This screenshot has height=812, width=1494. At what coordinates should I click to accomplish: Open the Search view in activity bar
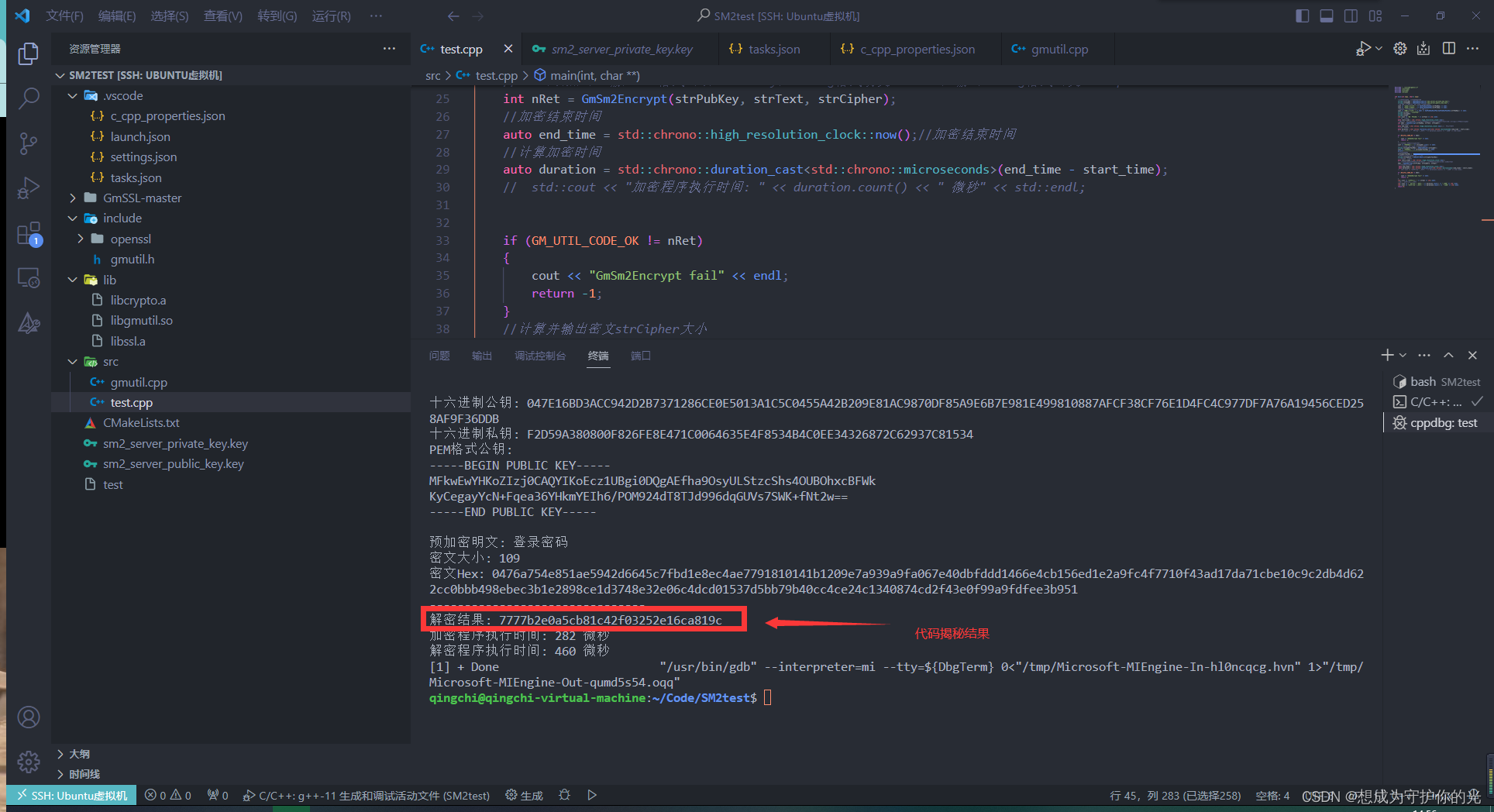(29, 98)
